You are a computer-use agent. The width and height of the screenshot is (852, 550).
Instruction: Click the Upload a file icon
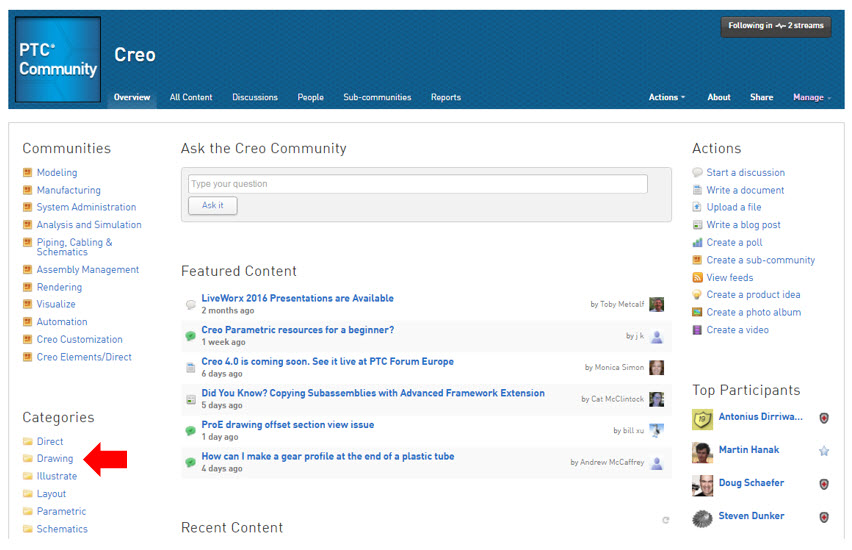coord(697,207)
